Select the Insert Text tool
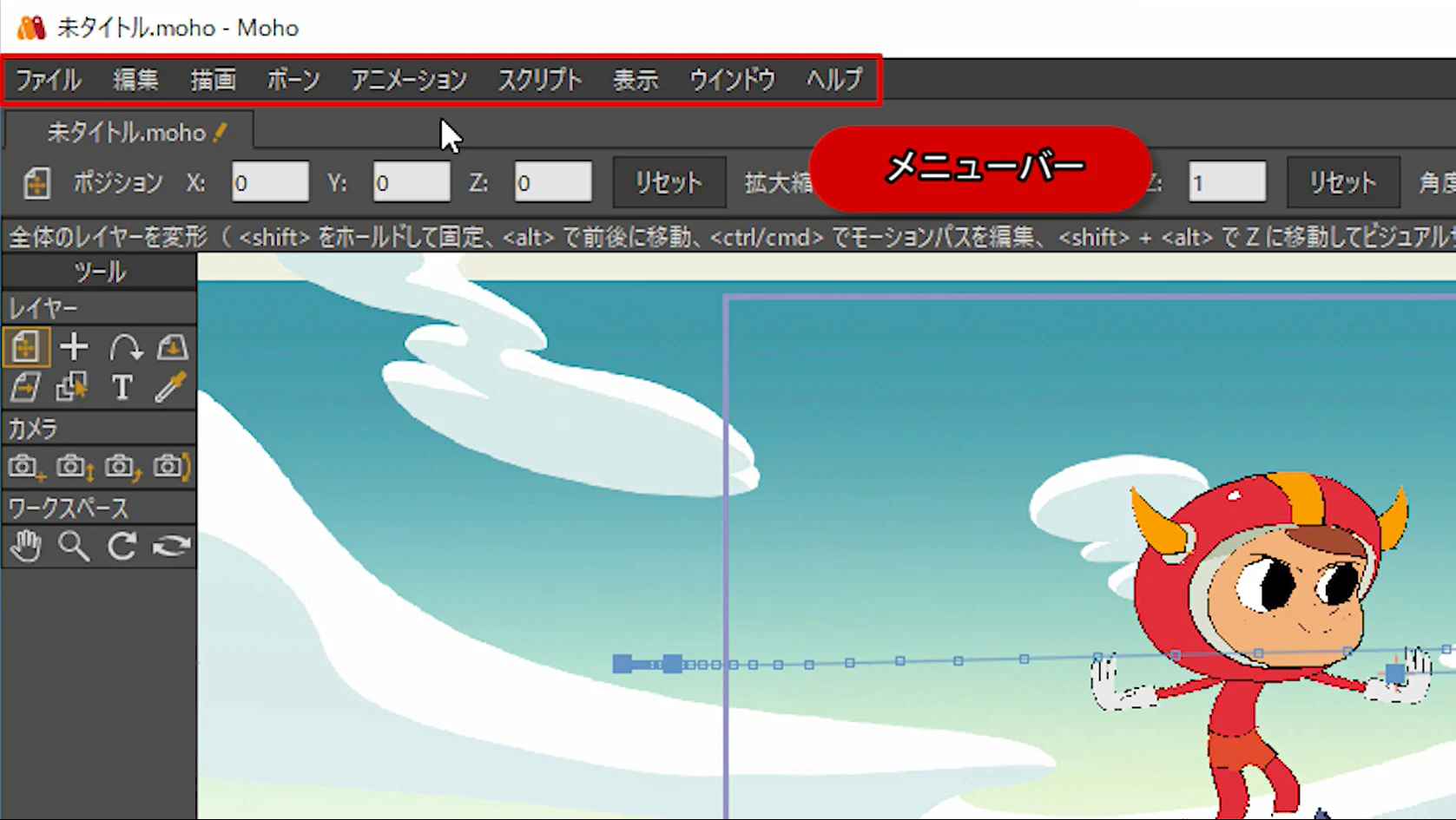Image resolution: width=1456 pixels, height=820 pixels. click(x=122, y=387)
